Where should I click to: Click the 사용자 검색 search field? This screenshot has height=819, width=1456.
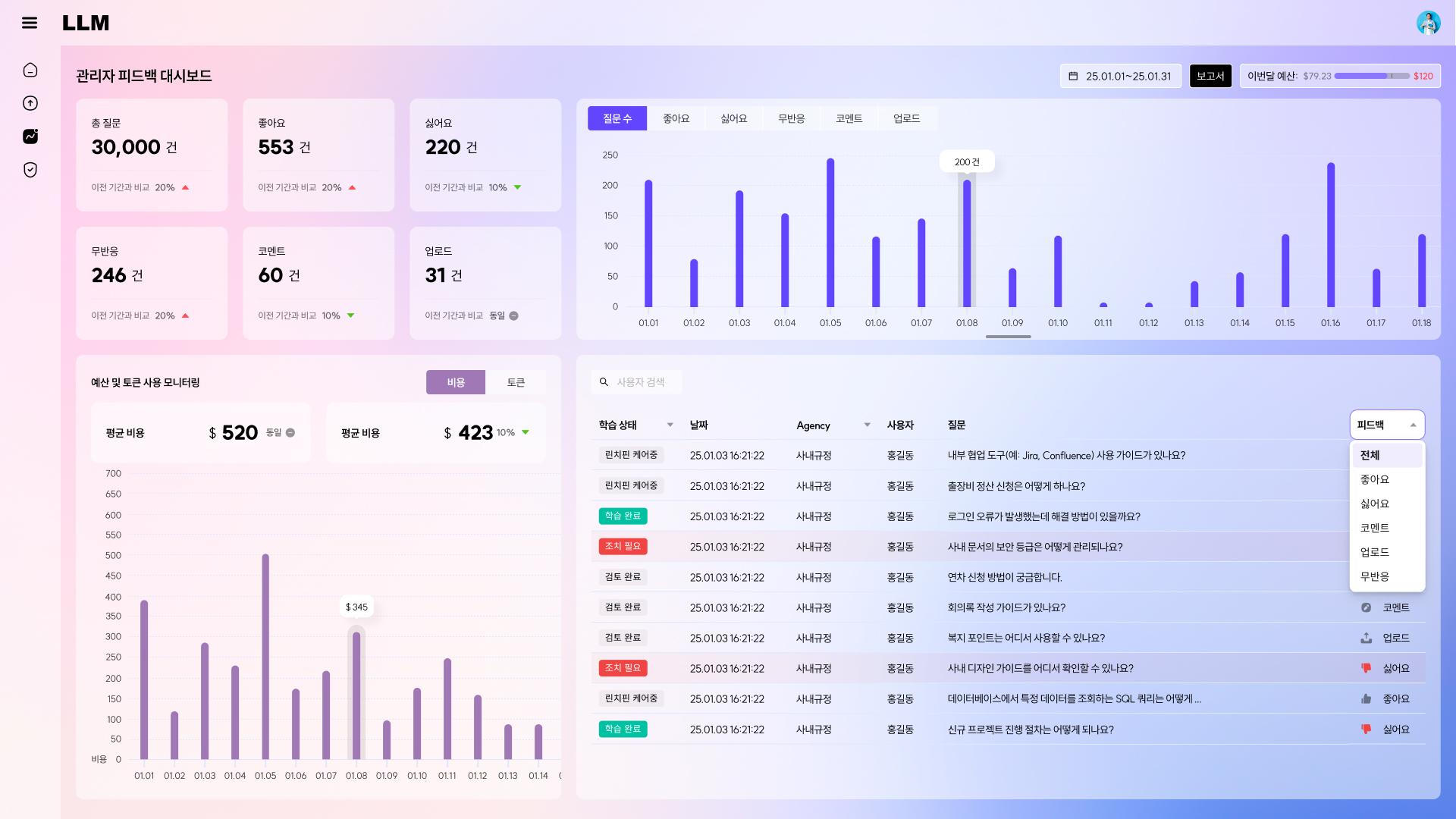coord(641,382)
